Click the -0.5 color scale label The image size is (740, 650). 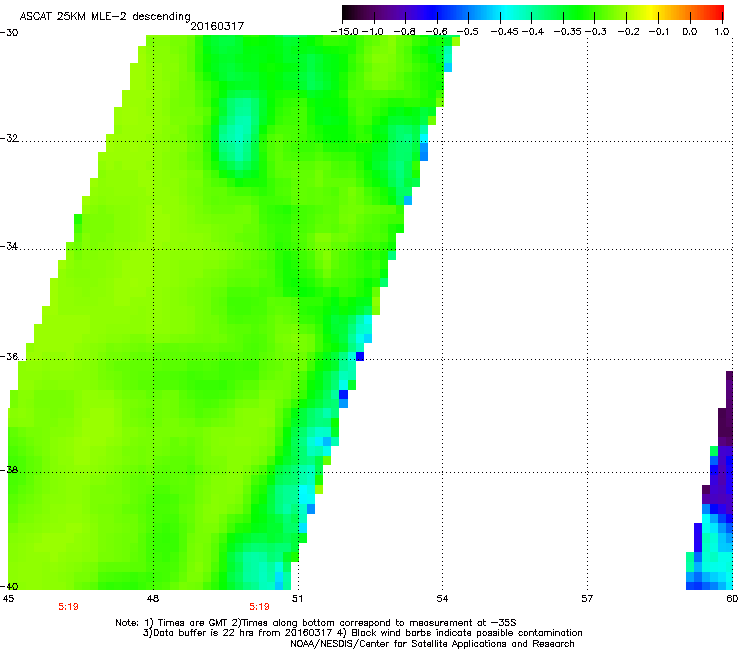[468, 32]
